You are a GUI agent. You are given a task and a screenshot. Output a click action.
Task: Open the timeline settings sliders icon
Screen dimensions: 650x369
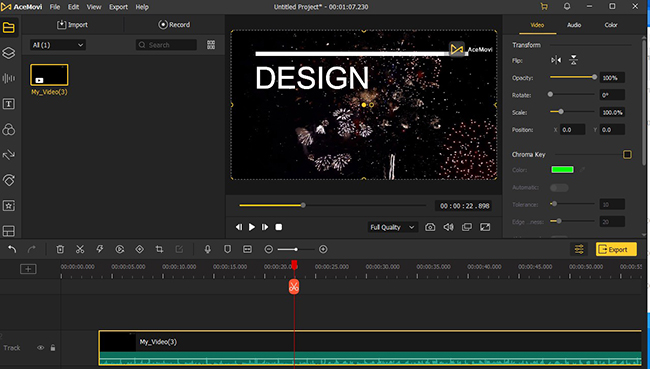579,249
